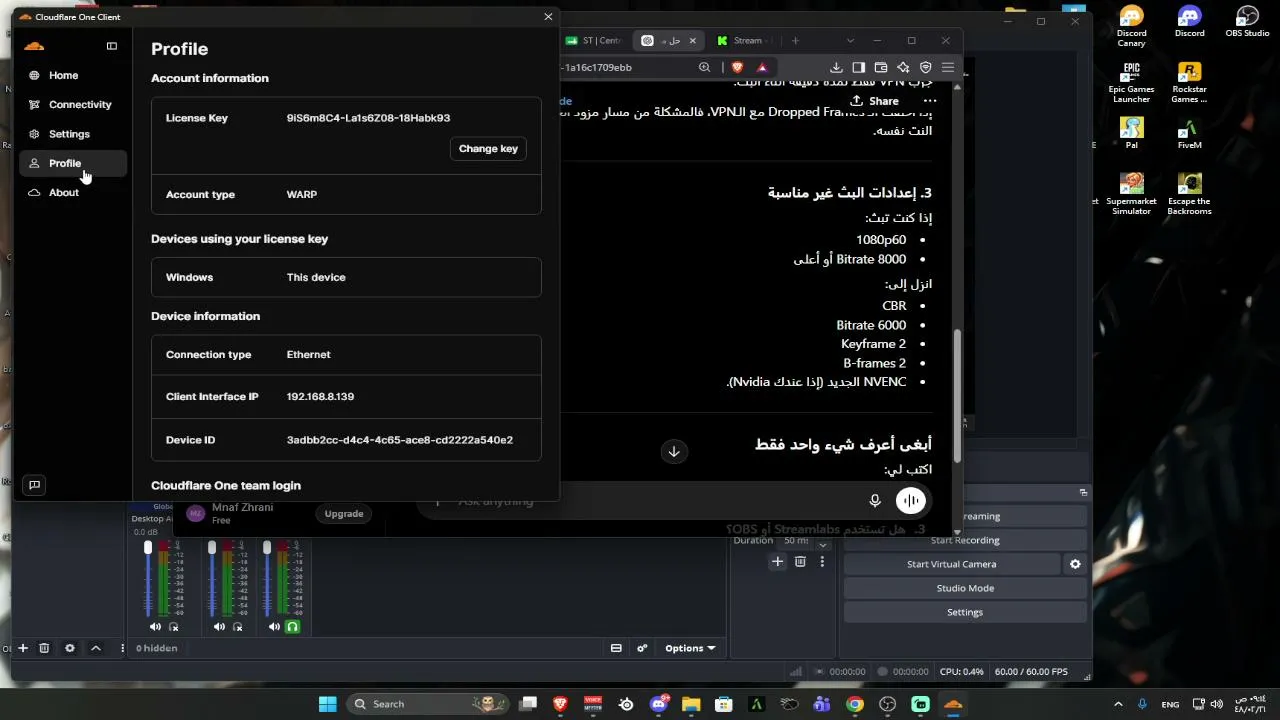Screen dimensions: 1280x720
Task: Select the license key value text
Action: pos(368,118)
